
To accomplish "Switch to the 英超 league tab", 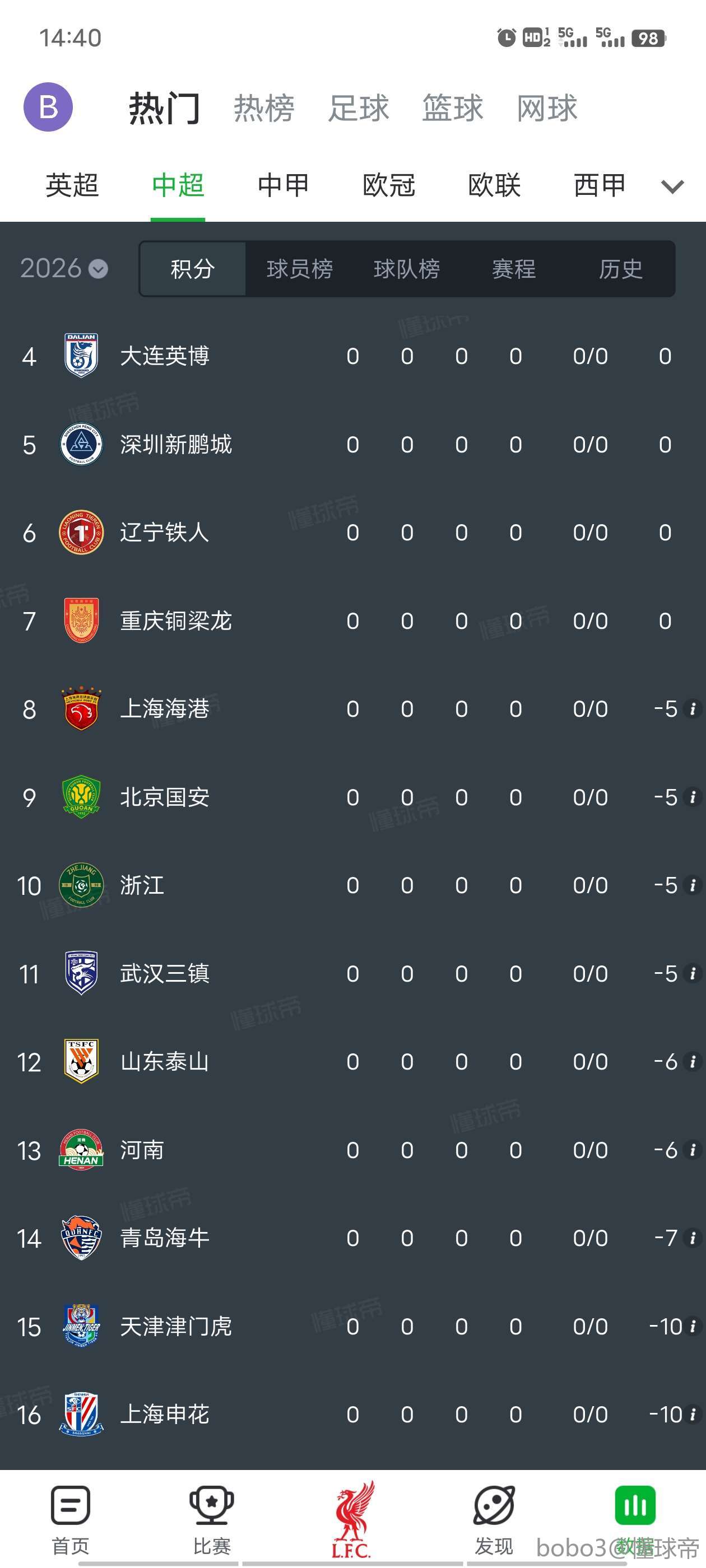I will coord(72,185).
